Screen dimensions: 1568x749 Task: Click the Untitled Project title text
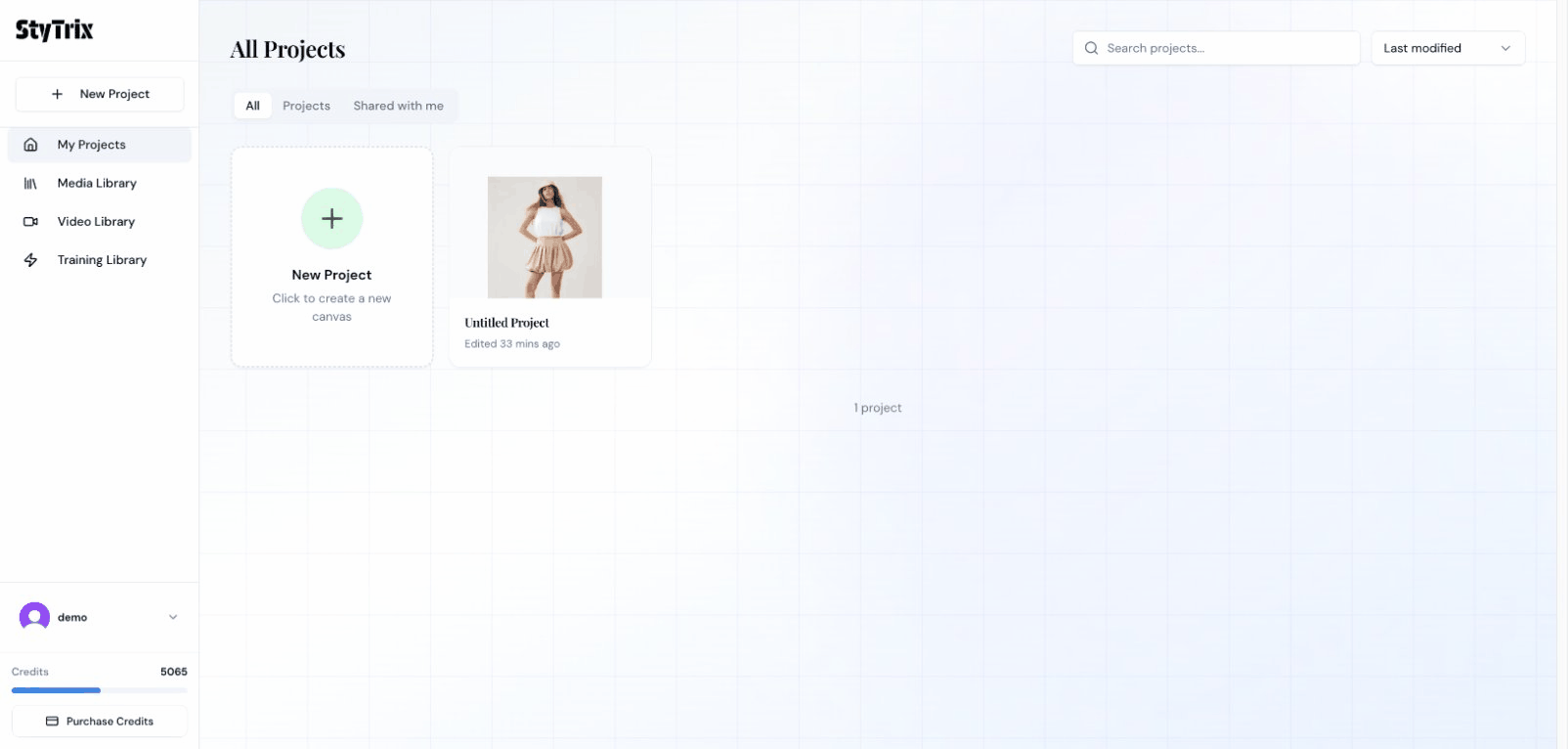(506, 323)
